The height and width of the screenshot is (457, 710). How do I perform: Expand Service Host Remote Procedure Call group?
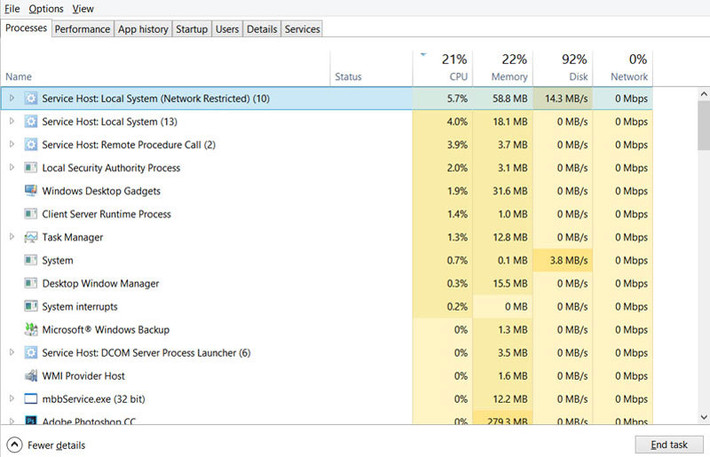point(12,144)
